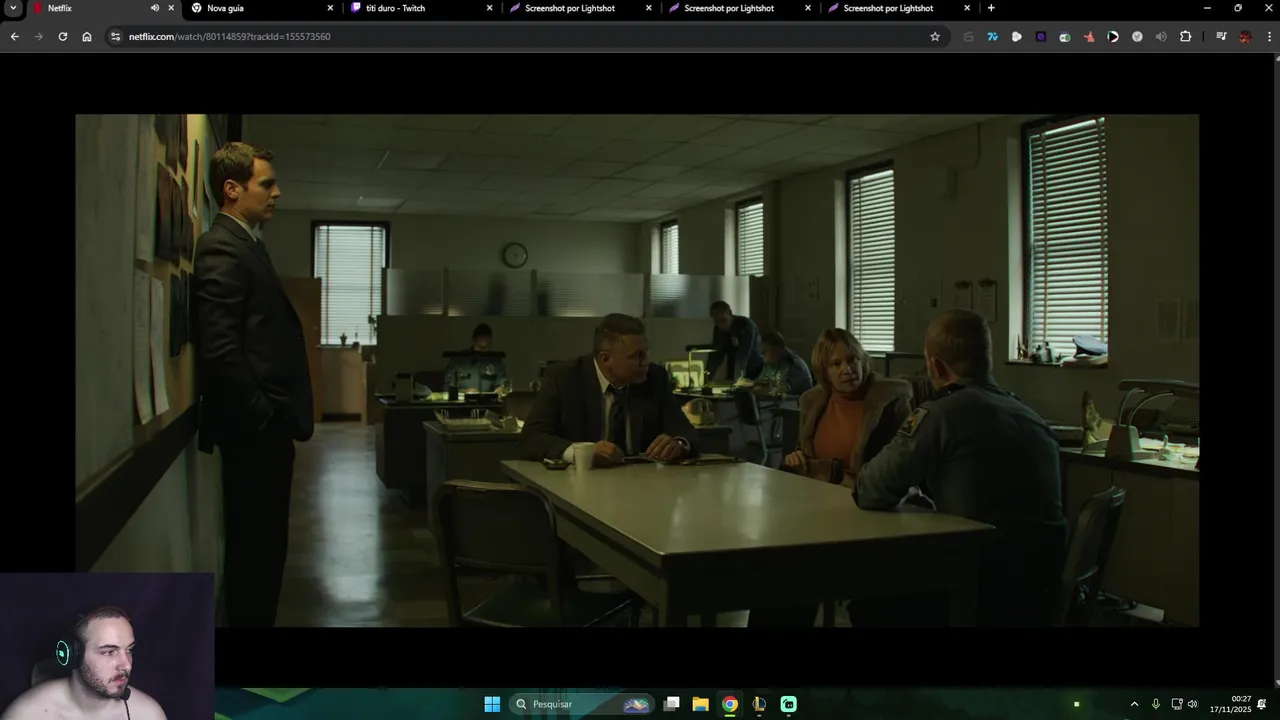Open the 7TV extension
Screen dimensions: 1280x720
[992, 36]
